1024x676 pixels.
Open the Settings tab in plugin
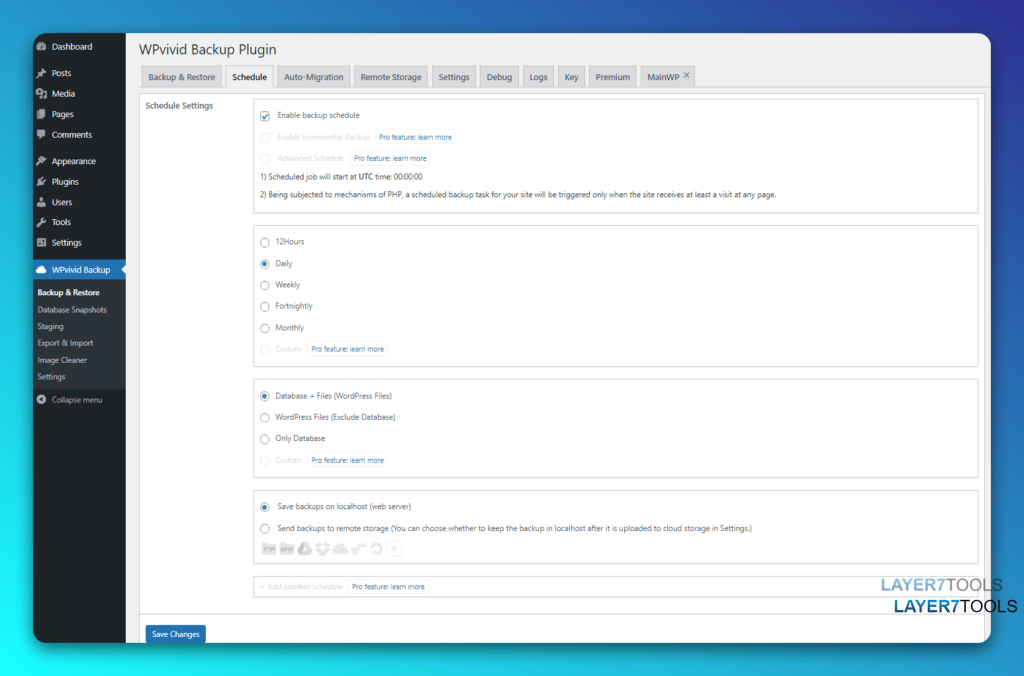[454, 76]
